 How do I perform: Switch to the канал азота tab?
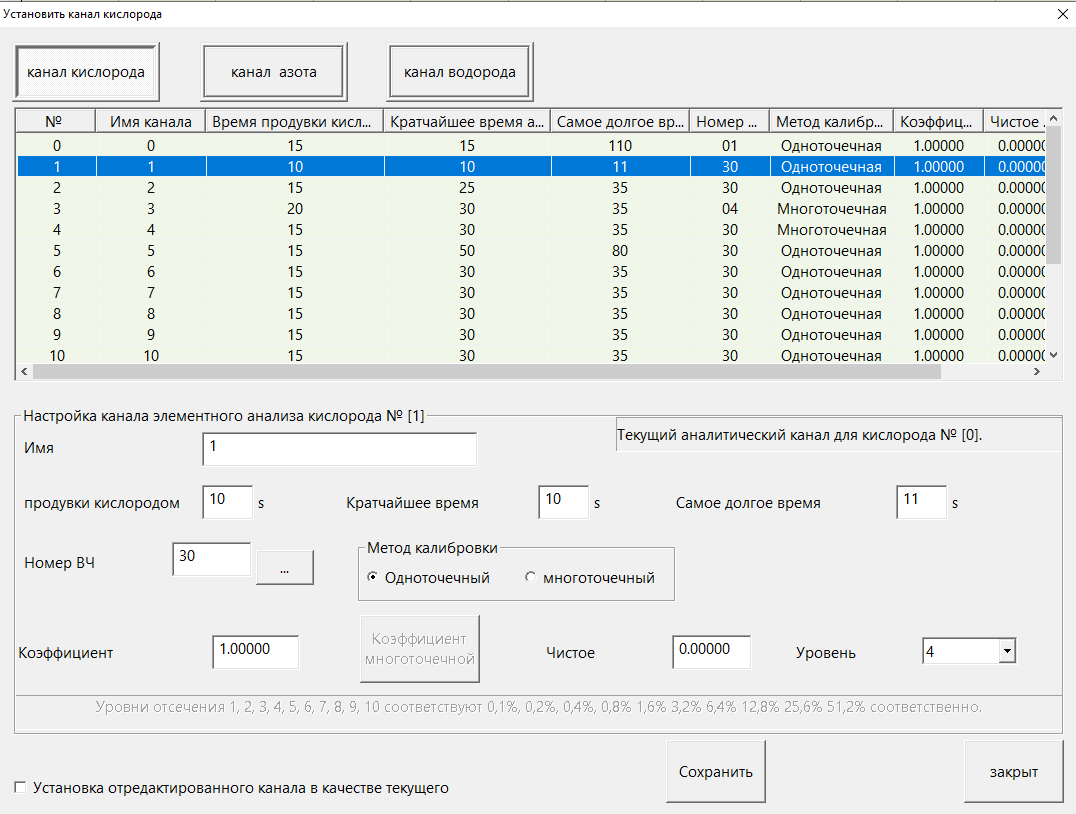274,72
